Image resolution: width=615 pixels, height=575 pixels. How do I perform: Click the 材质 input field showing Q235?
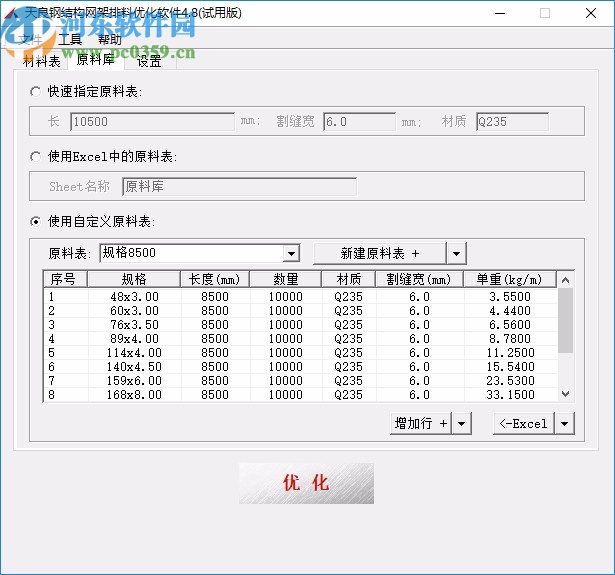[512, 122]
